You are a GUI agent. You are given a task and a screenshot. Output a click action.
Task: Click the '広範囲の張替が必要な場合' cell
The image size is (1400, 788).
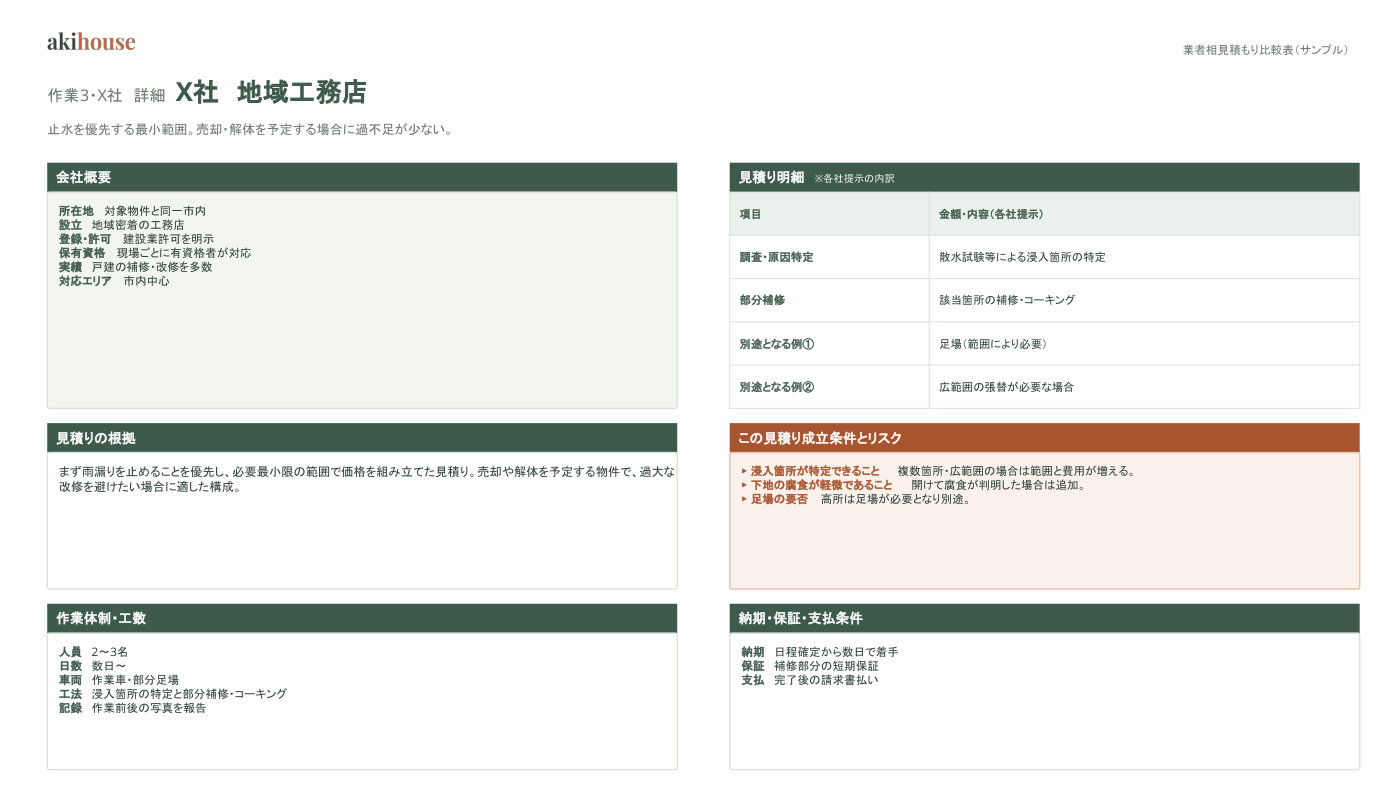coord(1144,387)
